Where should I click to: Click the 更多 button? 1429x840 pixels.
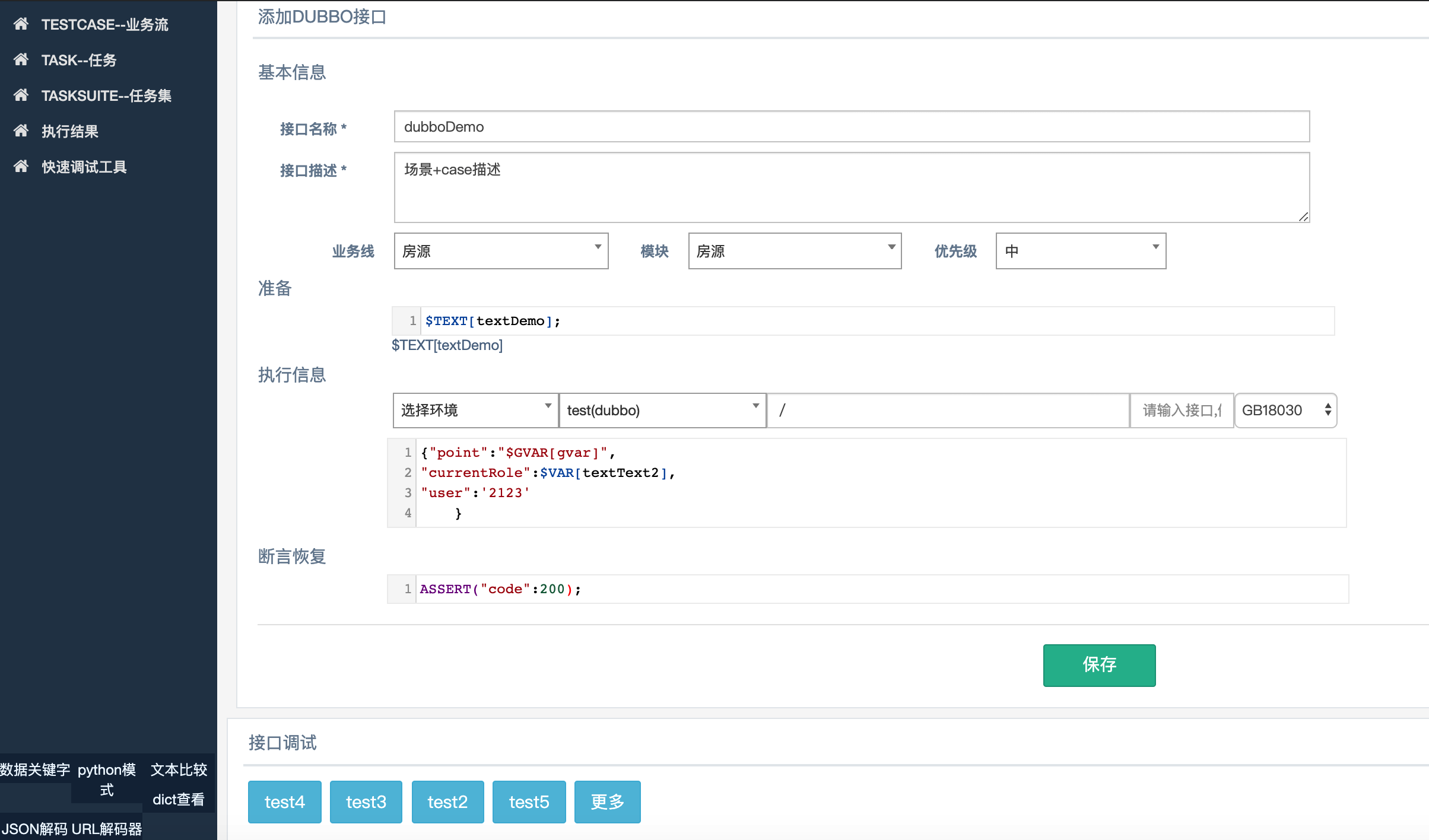tap(607, 802)
